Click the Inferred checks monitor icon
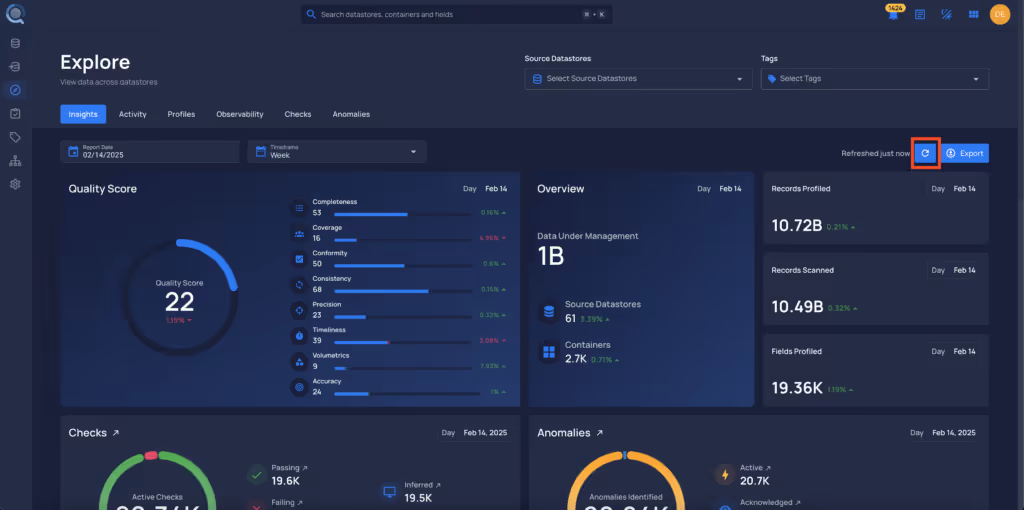The image size is (1024, 510). click(x=389, y=492)
